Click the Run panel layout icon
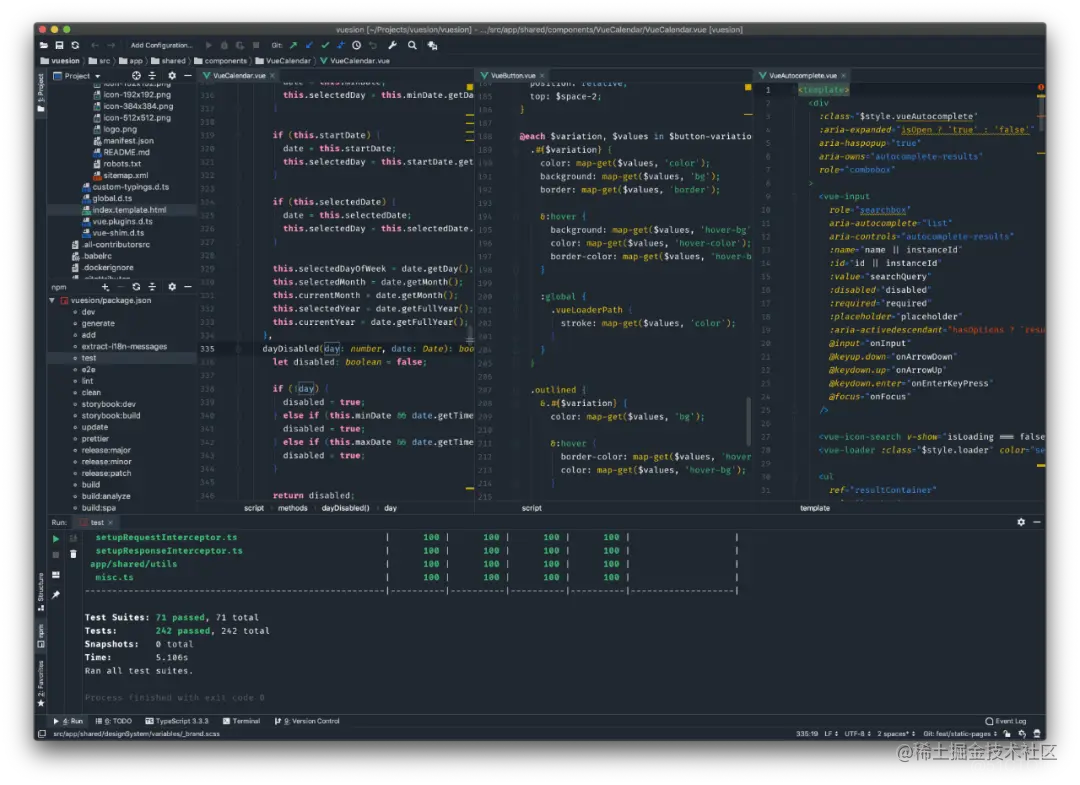The width and height of the screenshot is (1080, 785). click(56, 574)
